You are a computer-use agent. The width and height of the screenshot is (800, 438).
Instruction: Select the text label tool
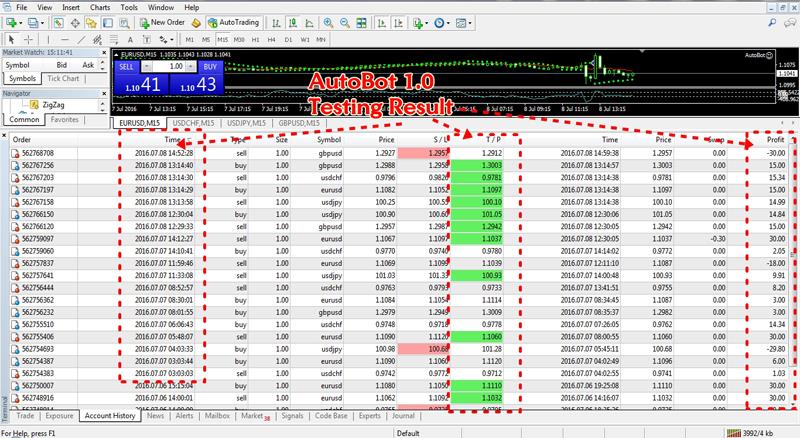(146, 39)
